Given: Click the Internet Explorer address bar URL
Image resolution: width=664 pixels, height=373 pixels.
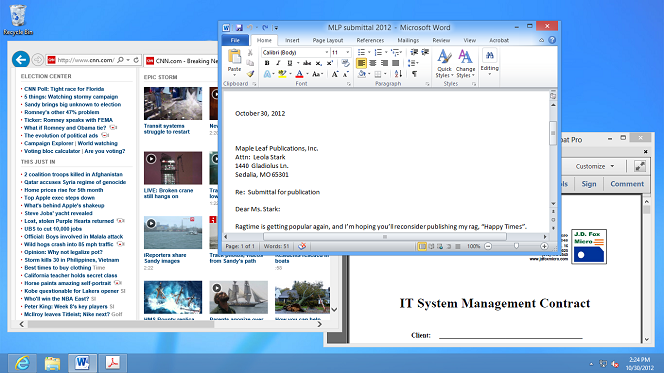Looking at the screenshot, I should click(x=86, y=60).
